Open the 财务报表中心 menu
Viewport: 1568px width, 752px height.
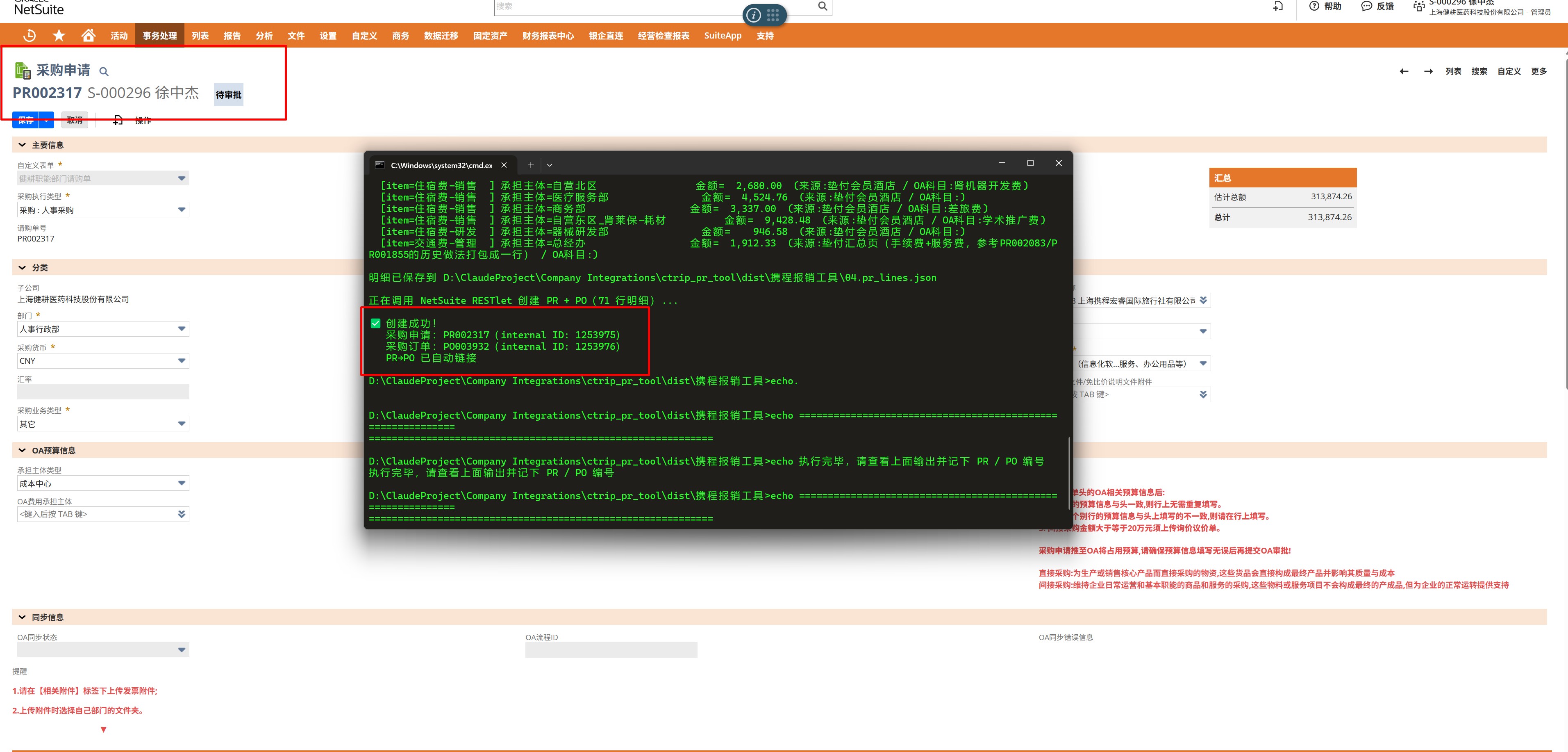[548, 36]
